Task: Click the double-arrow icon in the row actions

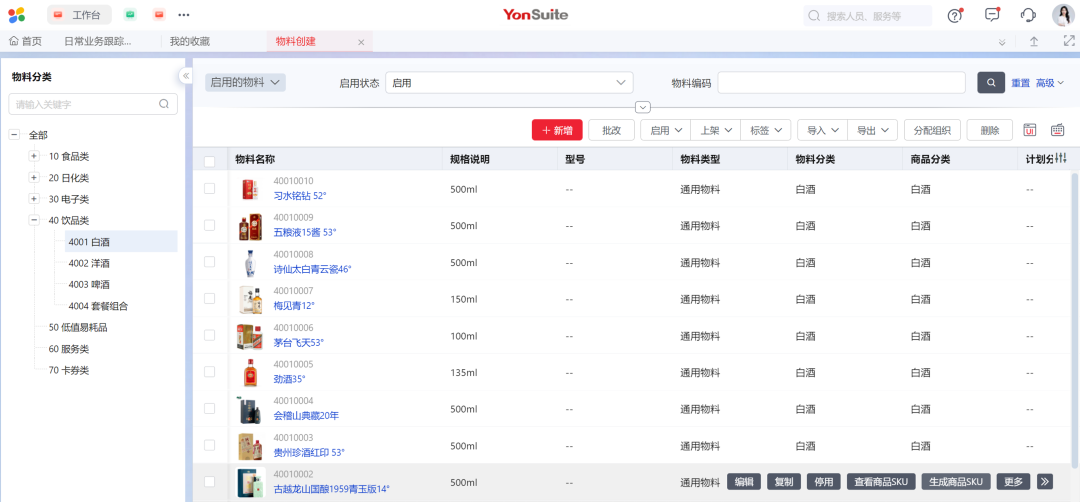Action: coord(1045,481)
